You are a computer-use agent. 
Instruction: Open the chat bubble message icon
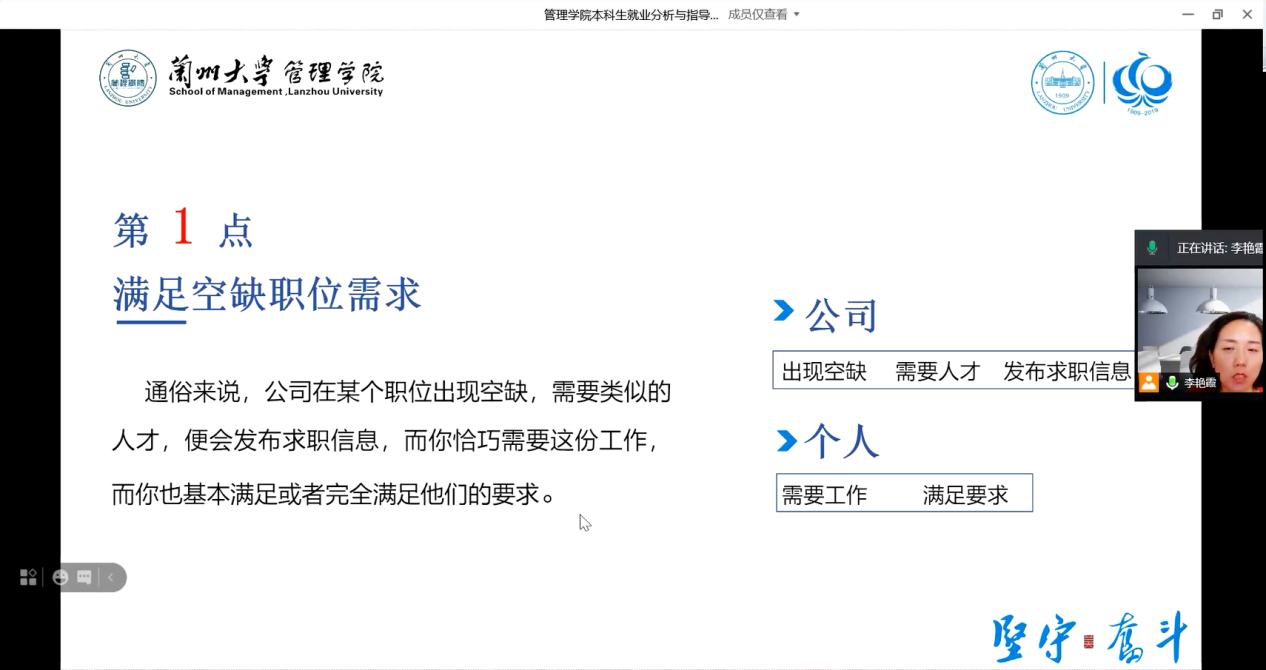84,577
